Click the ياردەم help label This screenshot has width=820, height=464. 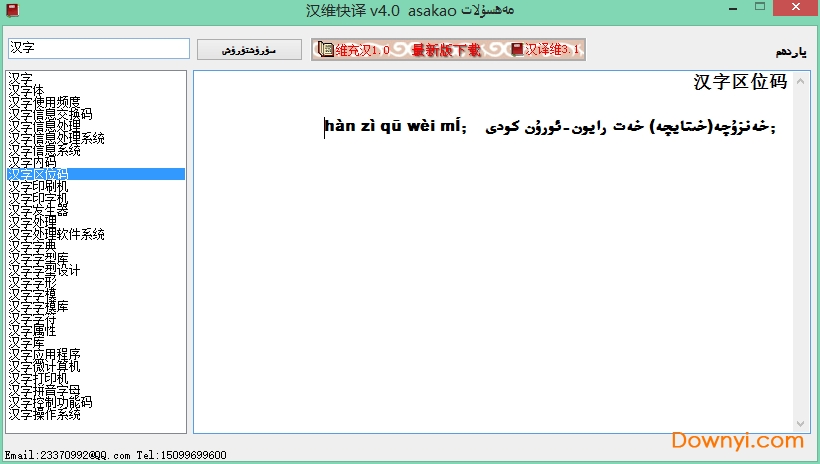(790, 51)
